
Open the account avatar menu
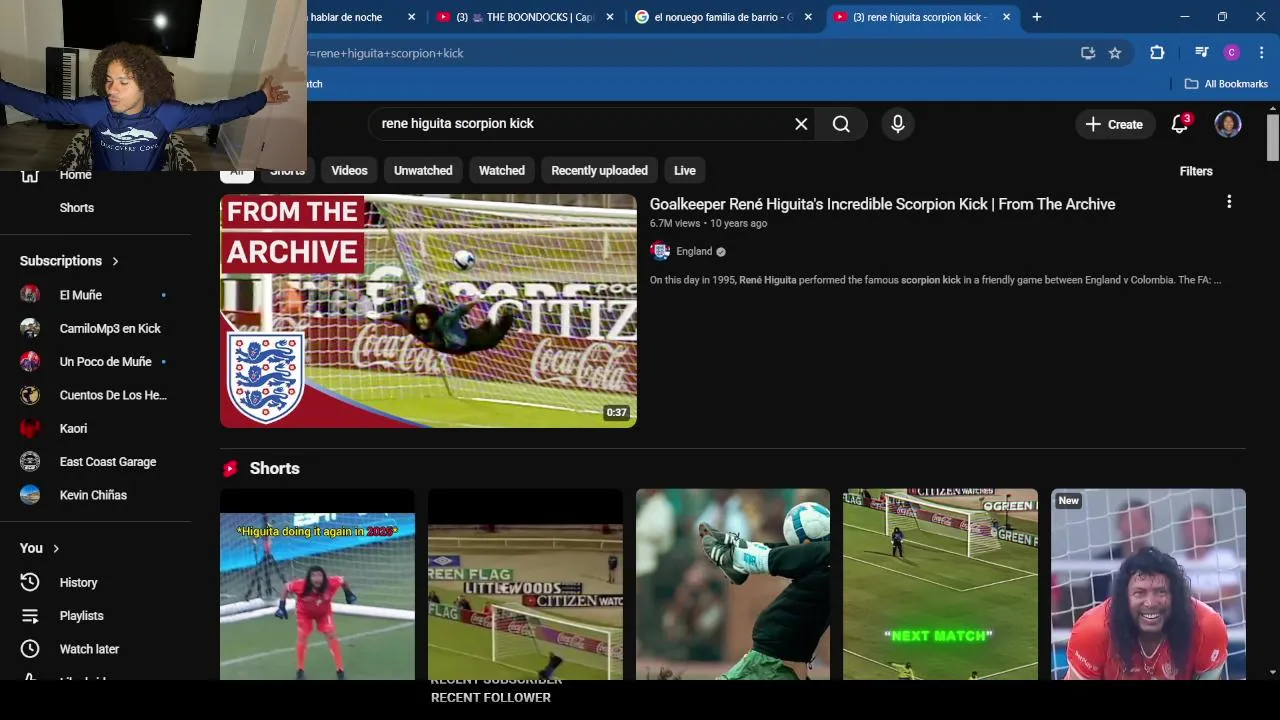(1228, 124)
